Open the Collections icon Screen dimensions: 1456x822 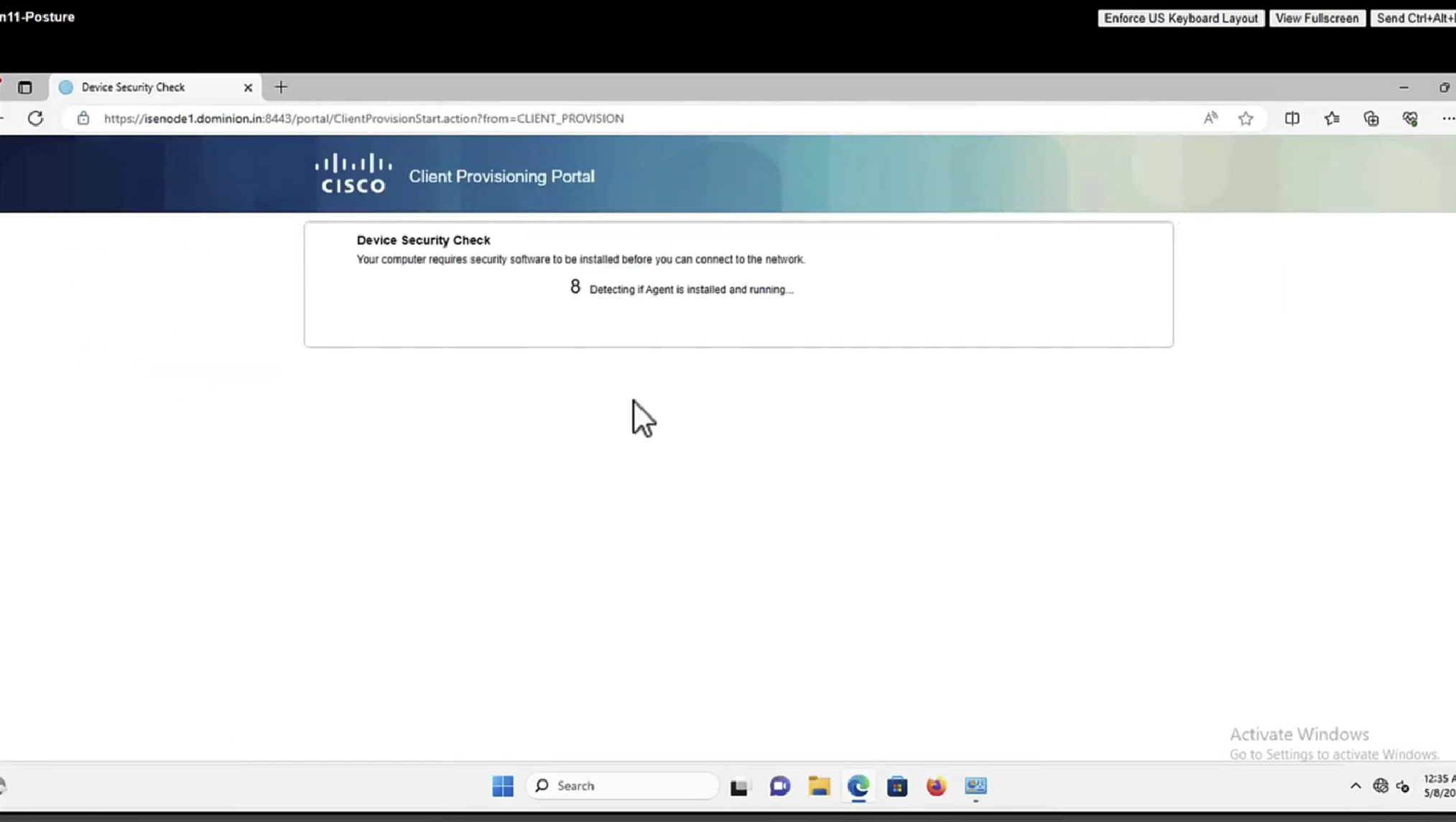[x=1371, y=119]
